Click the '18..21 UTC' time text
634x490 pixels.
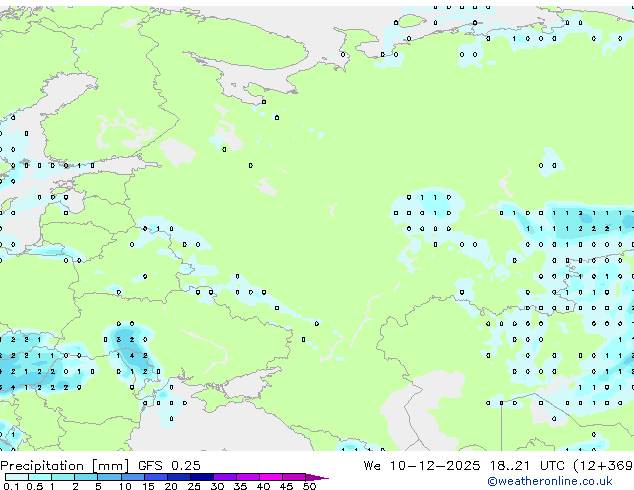(x=526, y=466)
